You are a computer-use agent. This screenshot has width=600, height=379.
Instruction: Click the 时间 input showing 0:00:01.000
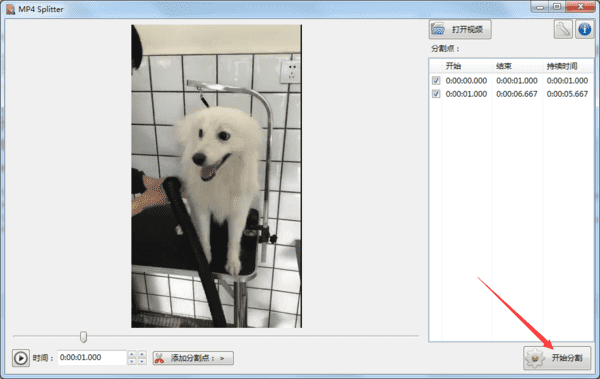coord(92,358)
